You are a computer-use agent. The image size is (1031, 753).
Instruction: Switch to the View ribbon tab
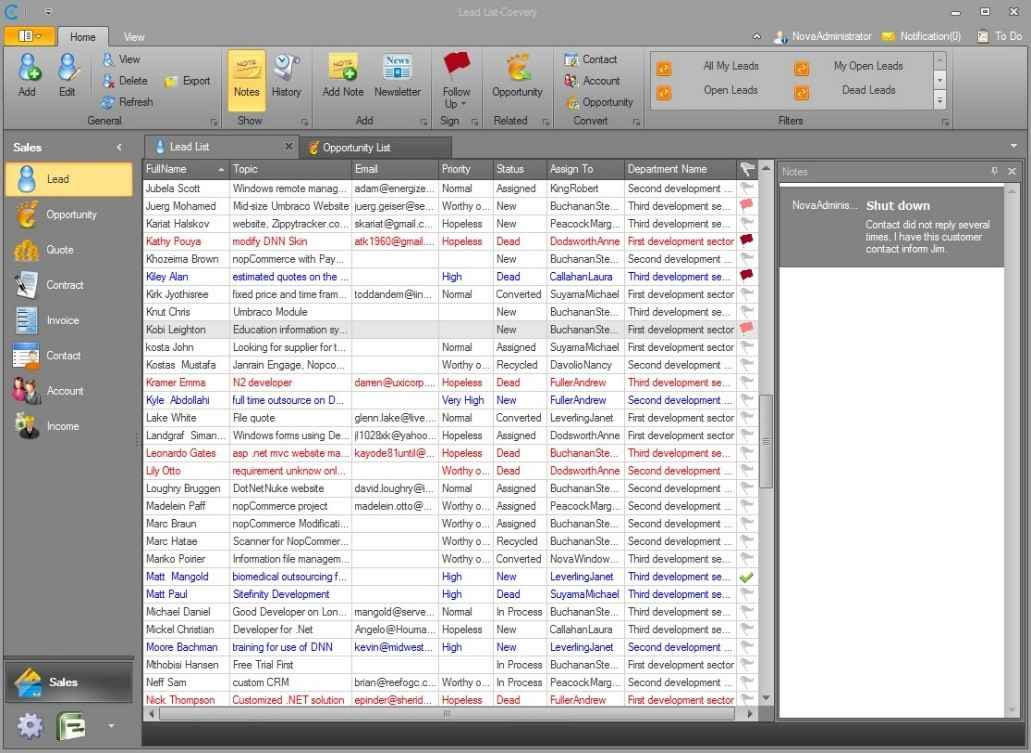(x=134, y=37)
